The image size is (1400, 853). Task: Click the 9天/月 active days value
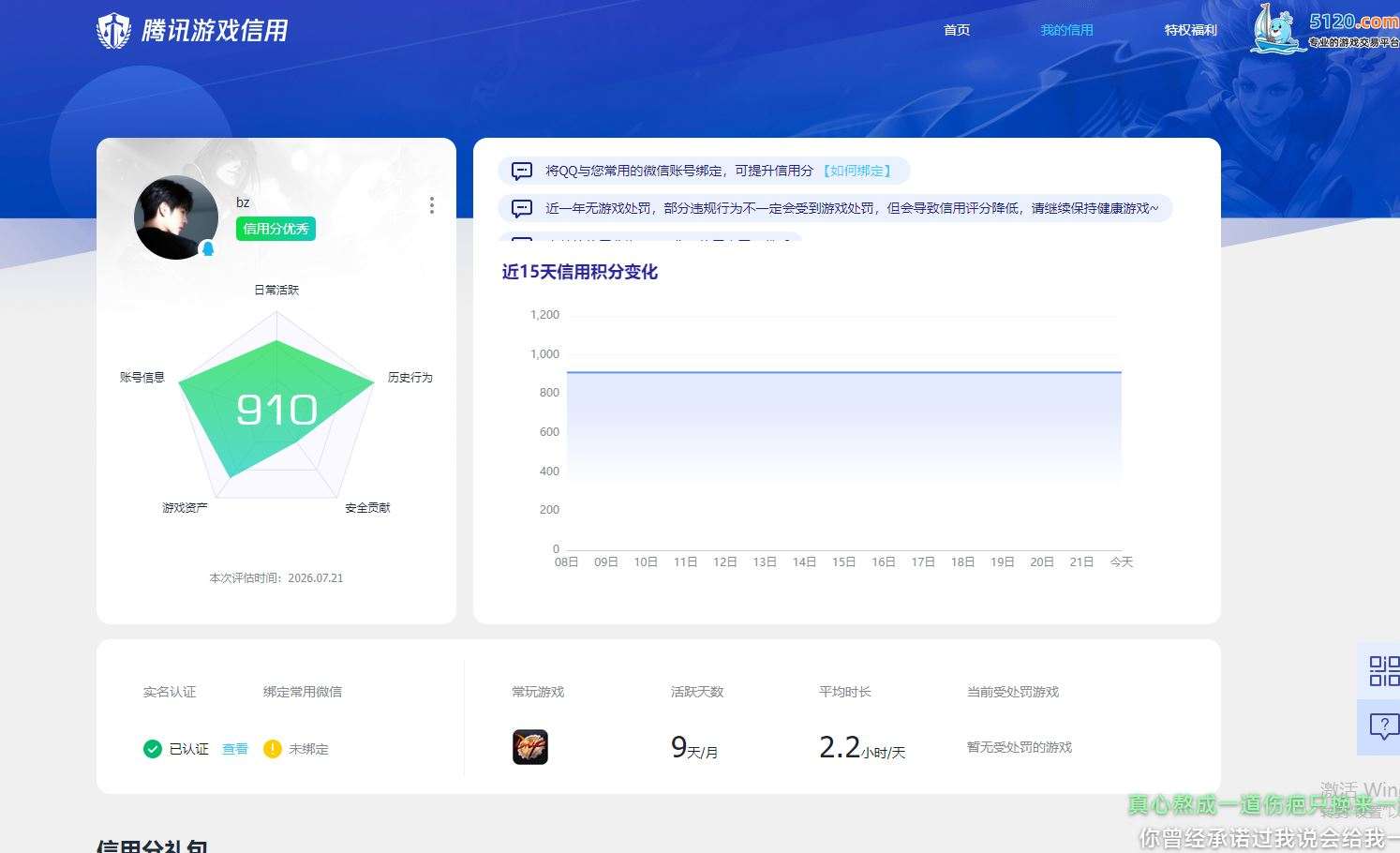point(694,747)
